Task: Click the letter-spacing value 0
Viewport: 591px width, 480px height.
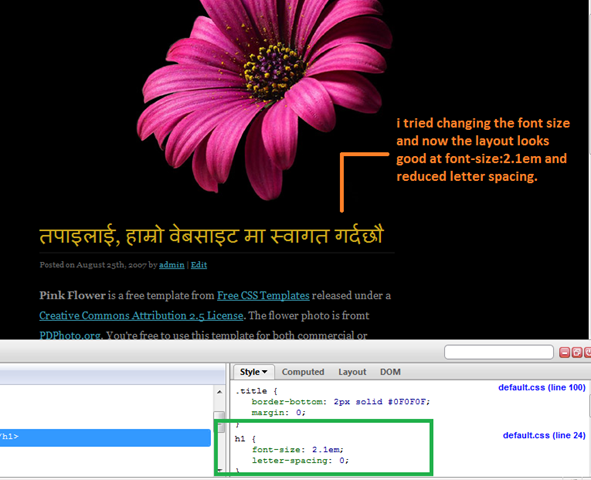Action: pos(342,460)
